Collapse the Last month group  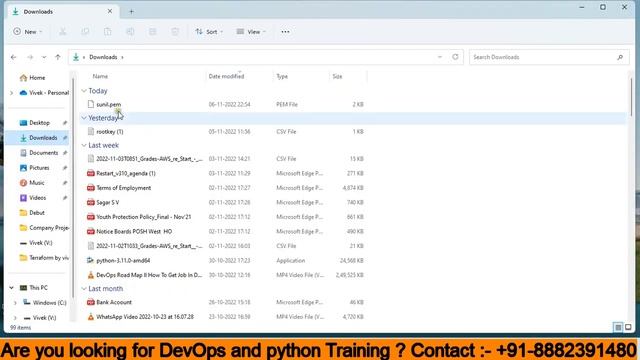84,289
